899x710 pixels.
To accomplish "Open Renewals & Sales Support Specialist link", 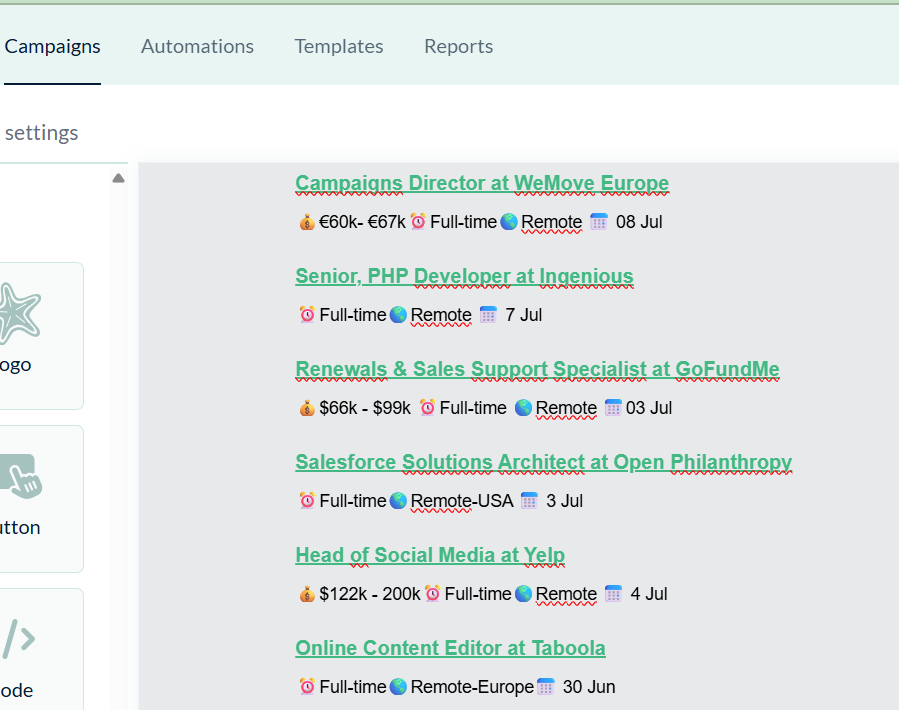I will pyautogui.click(x=537, y=369).
